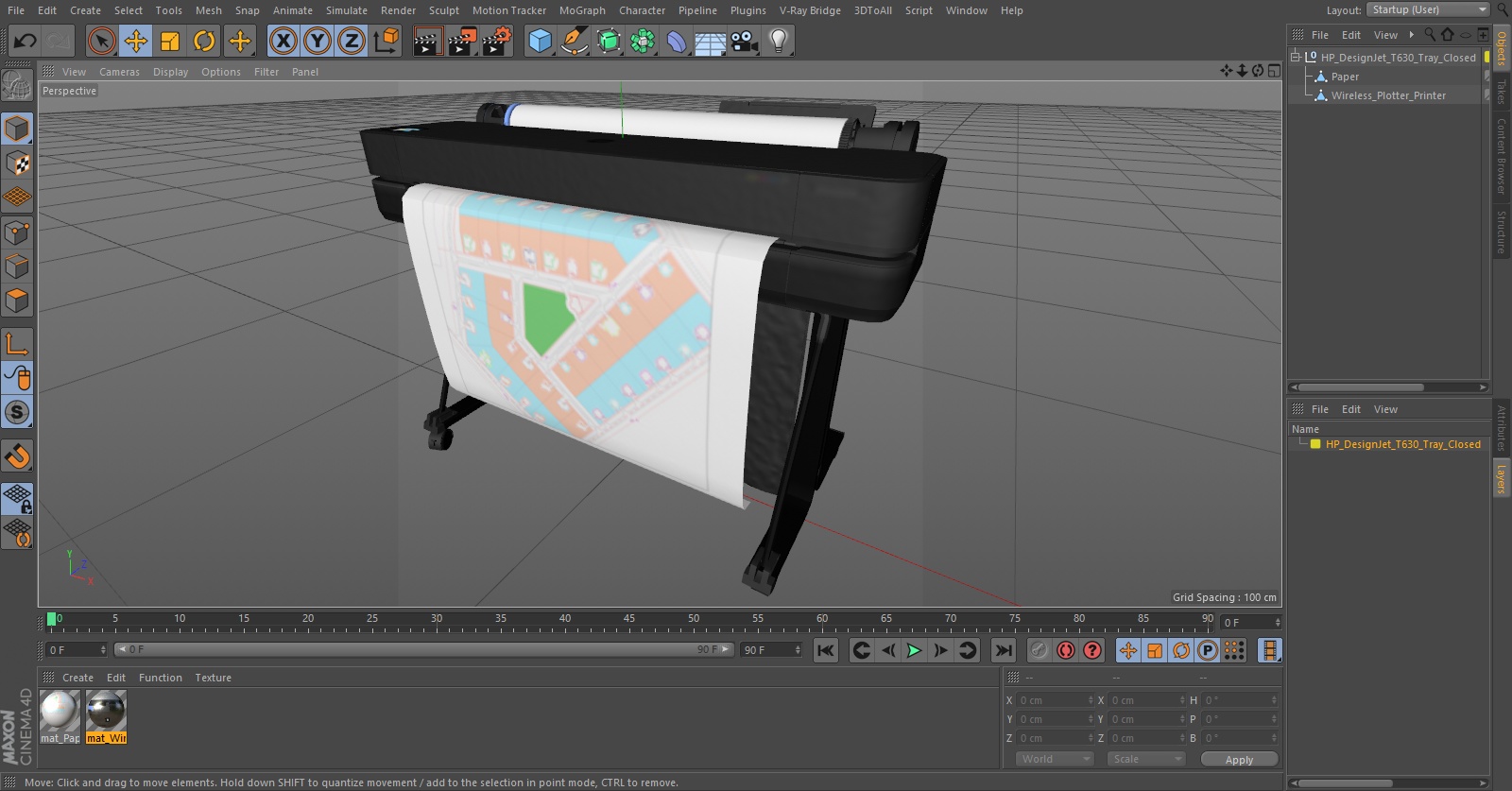1512x791 pixels.
Task: Select the Live Selection tool
Action: tap(102, 41)
